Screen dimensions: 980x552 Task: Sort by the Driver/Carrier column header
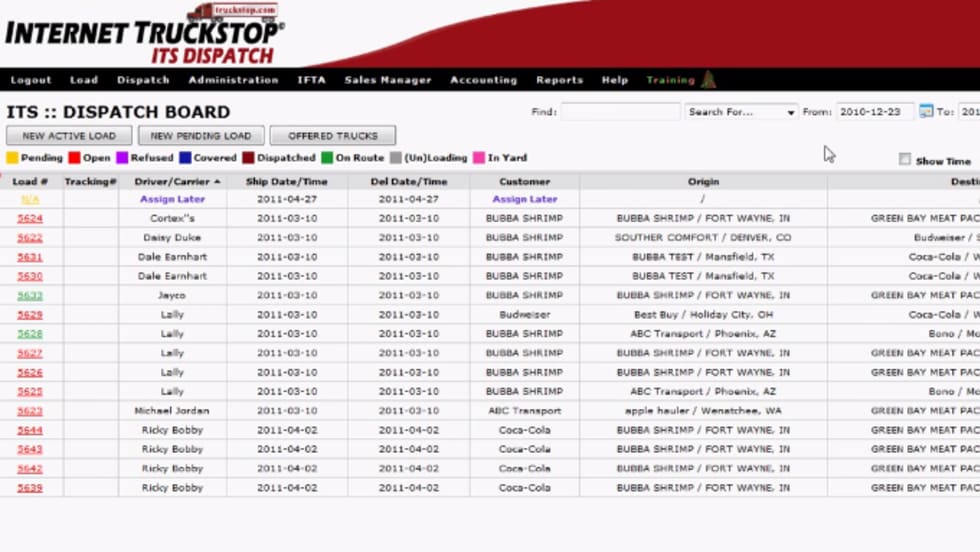172,182
